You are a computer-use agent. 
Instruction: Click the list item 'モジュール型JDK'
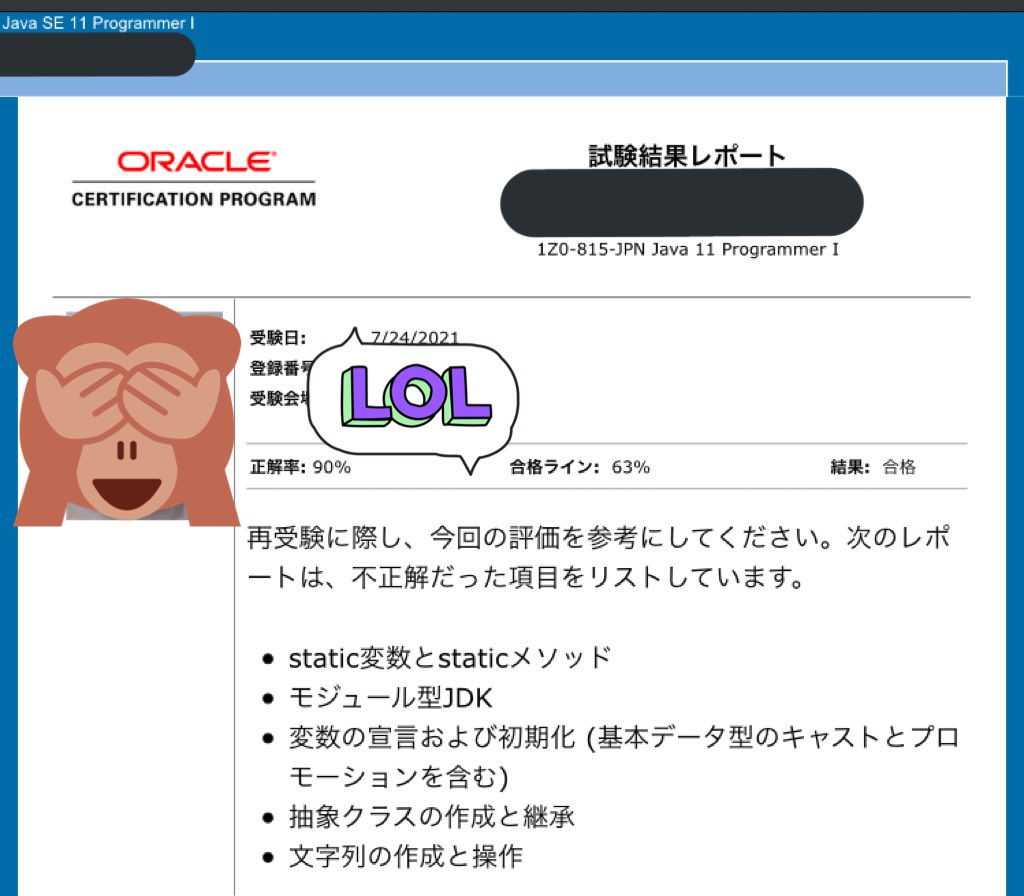(x=391, y=697)
